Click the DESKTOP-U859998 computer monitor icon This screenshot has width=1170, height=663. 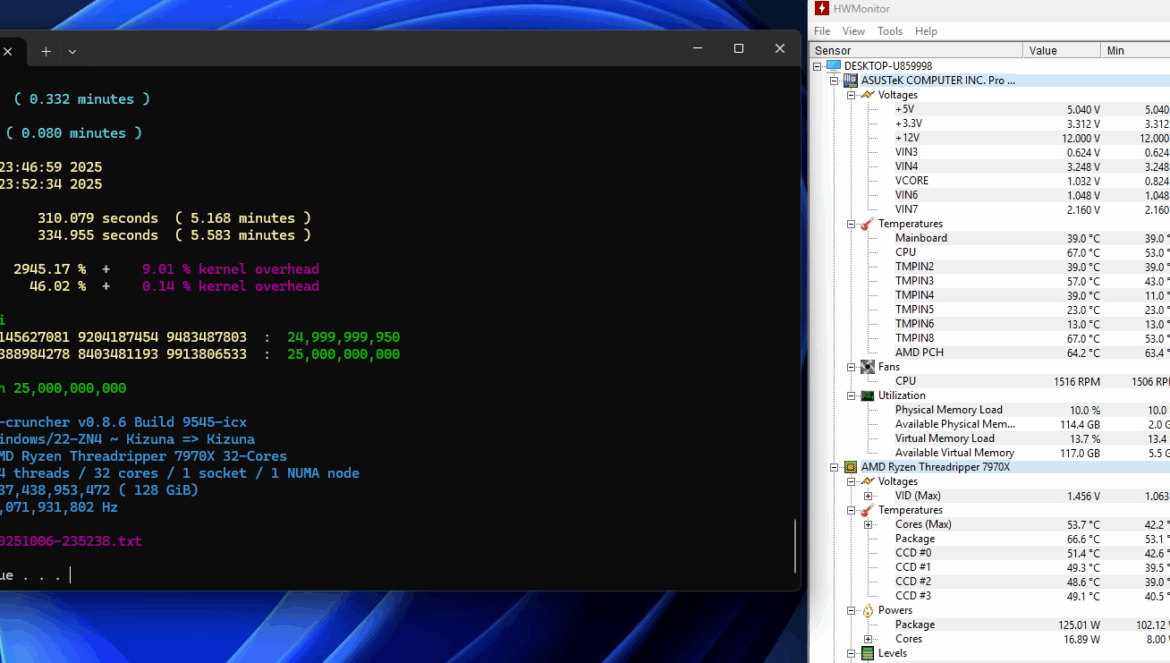tap(834, 66)
